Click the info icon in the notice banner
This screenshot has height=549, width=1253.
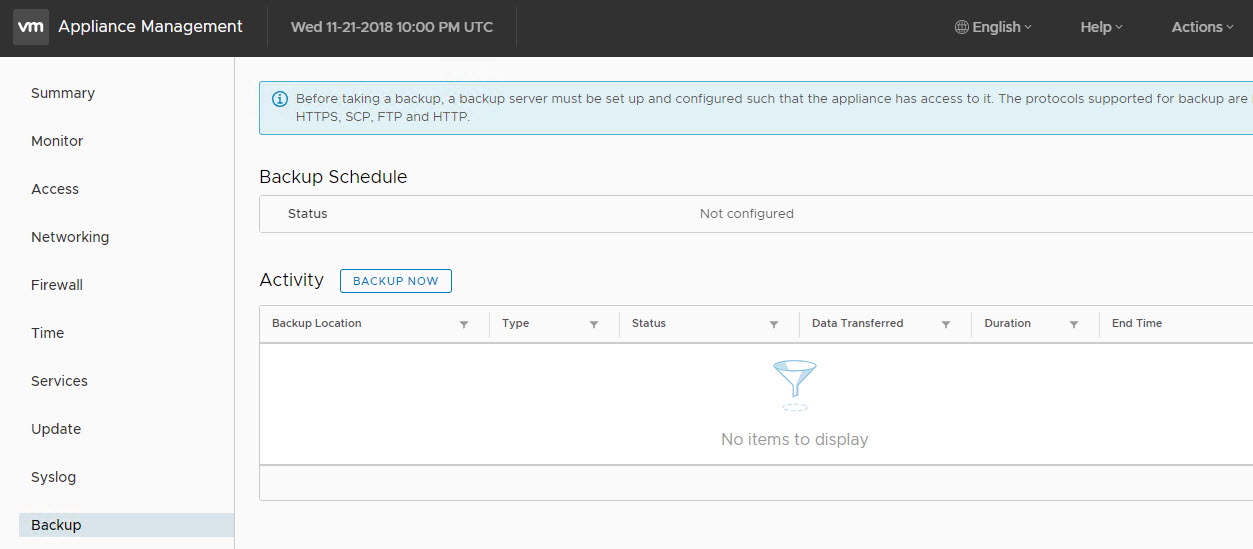pos(279,99)
